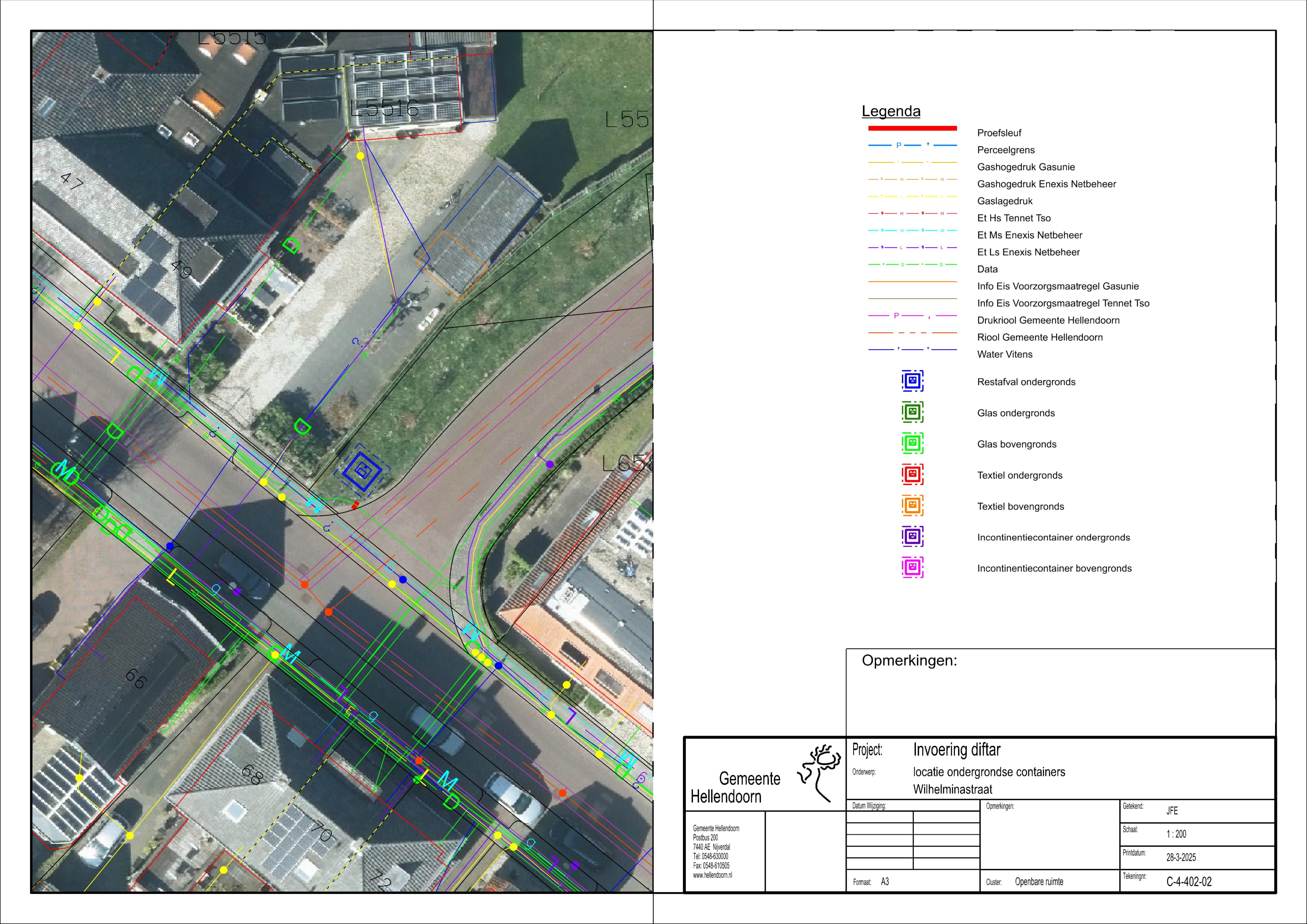Click the Legenda heading
Viewport: 1307px width, 924px height.
891,111
